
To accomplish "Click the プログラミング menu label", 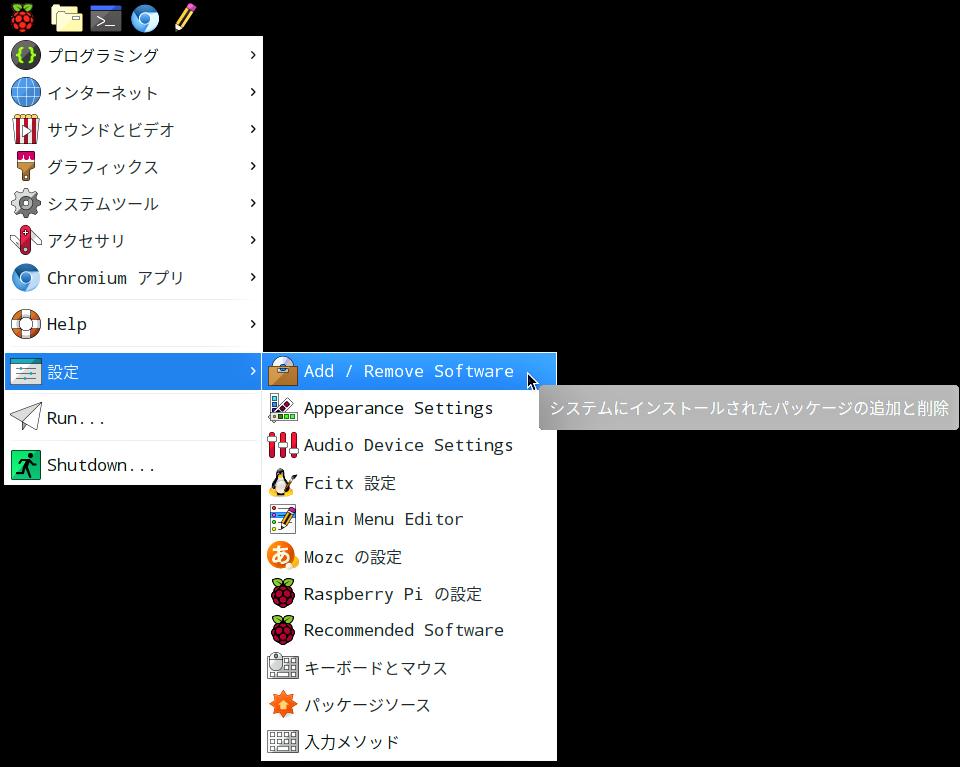I will pos(103,56).
